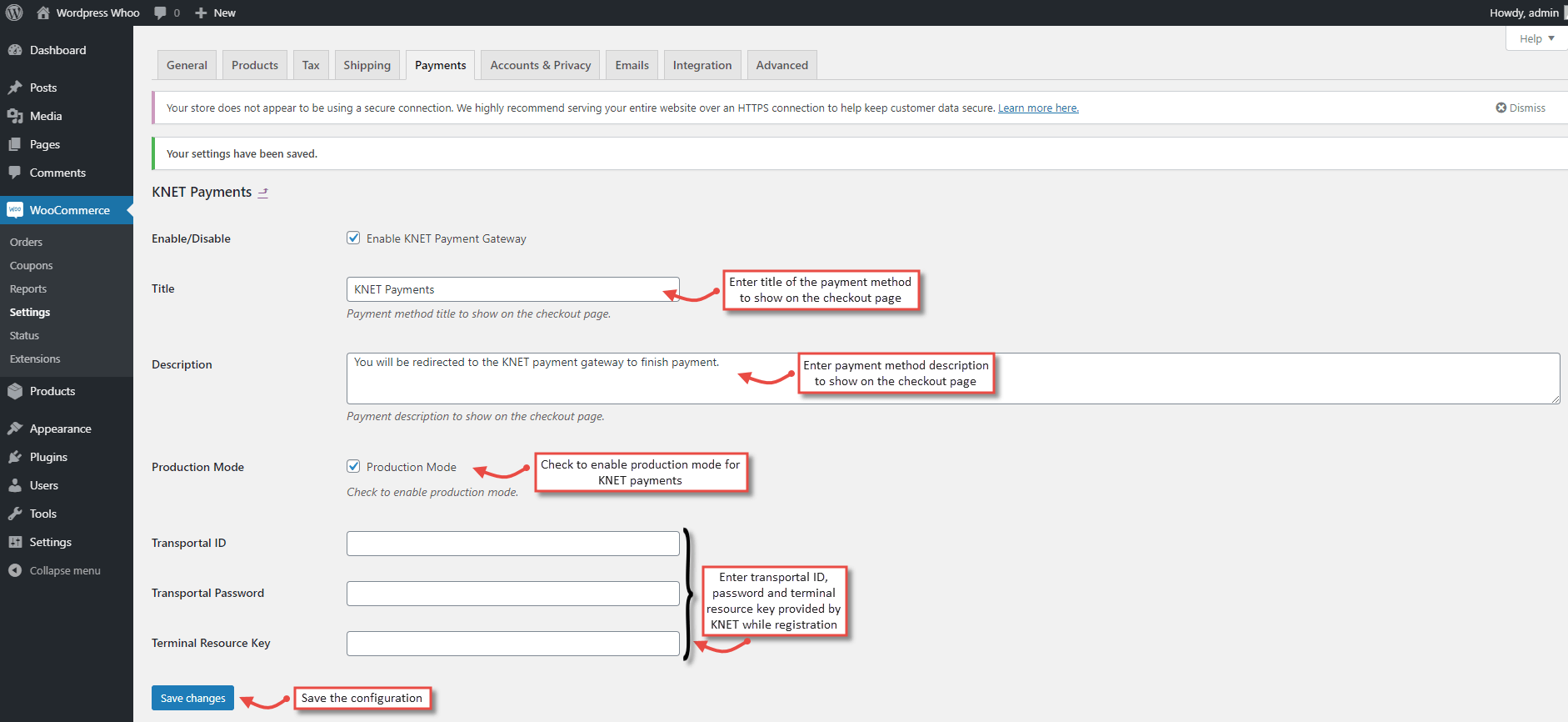Open the Posts menu item
1568x722 pixels.
pos(67,88)
